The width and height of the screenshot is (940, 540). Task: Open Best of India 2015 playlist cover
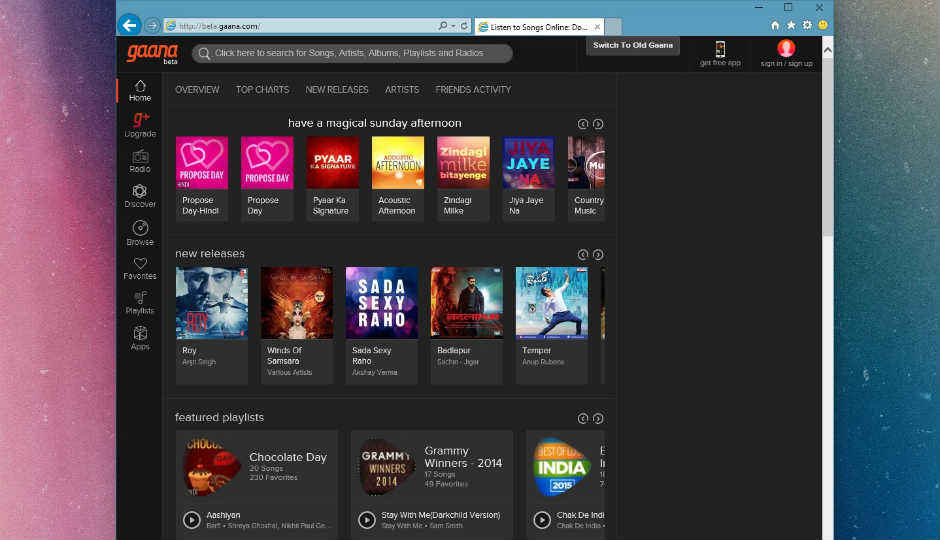pyautogui.click(x=562, y=467)
